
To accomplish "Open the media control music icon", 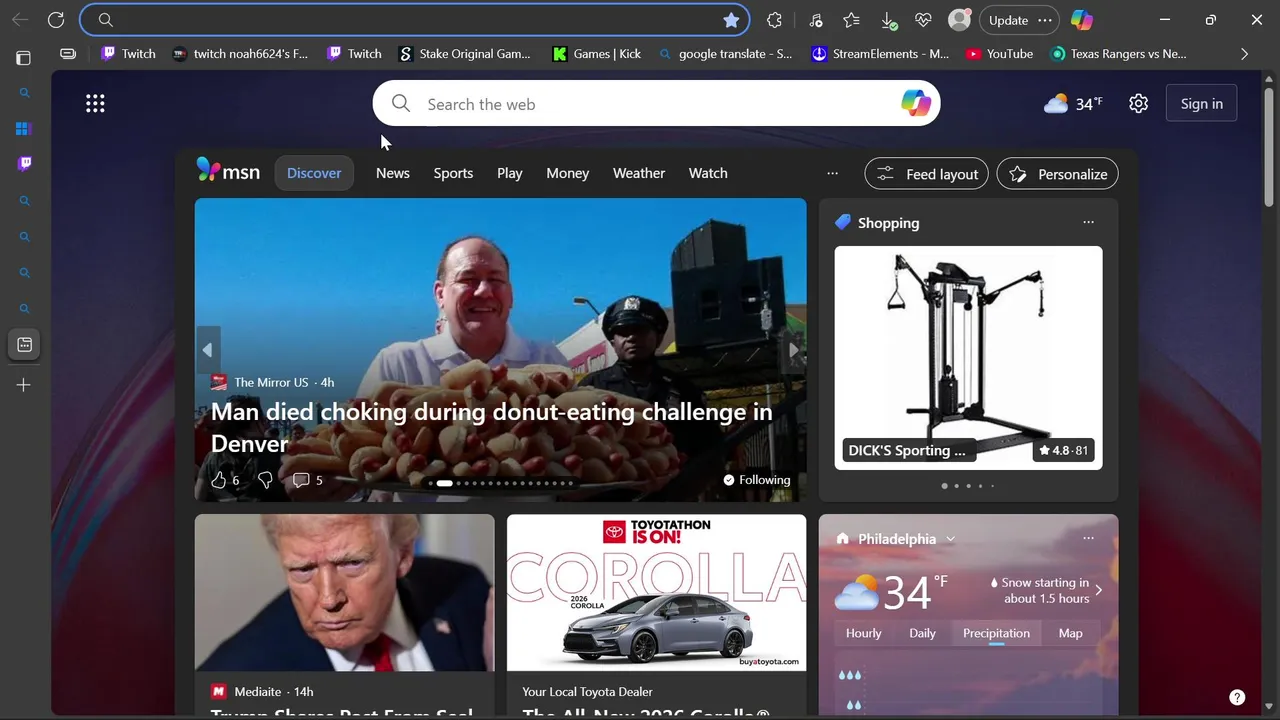I will pos(816,20).
